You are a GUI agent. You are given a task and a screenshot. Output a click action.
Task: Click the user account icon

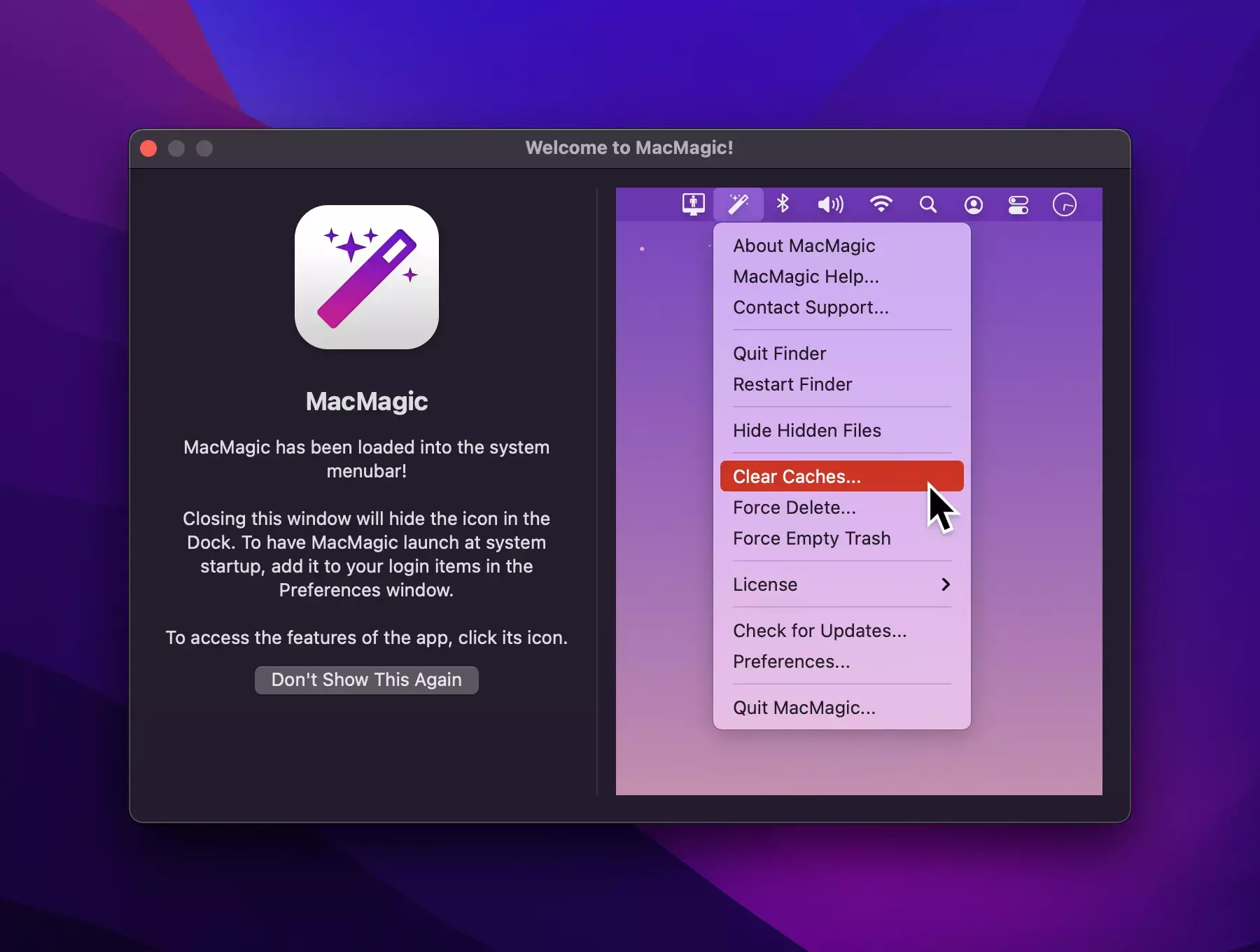point(973,205)
